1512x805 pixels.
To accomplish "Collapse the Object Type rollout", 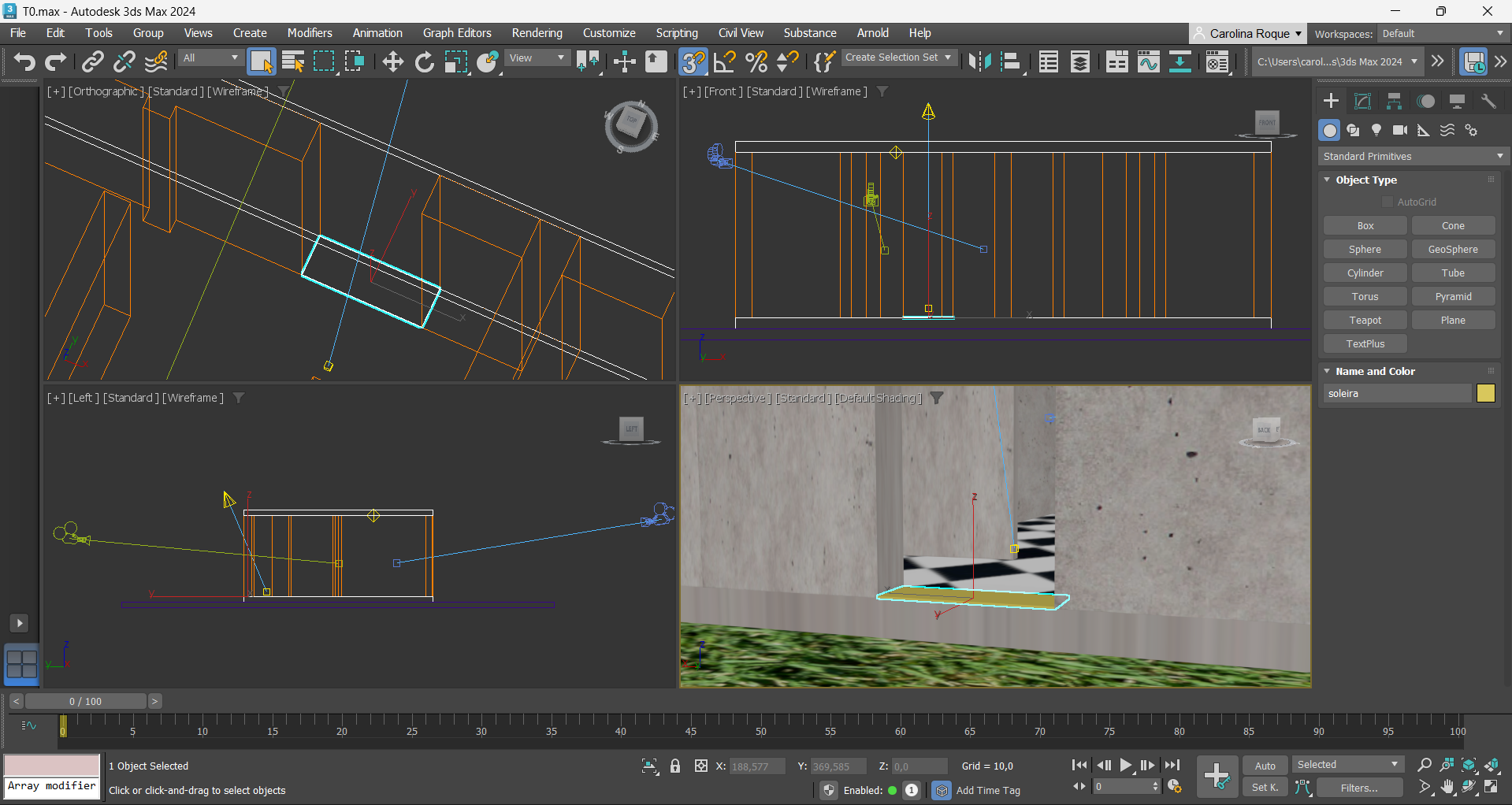I will [x=1366, y=180].
